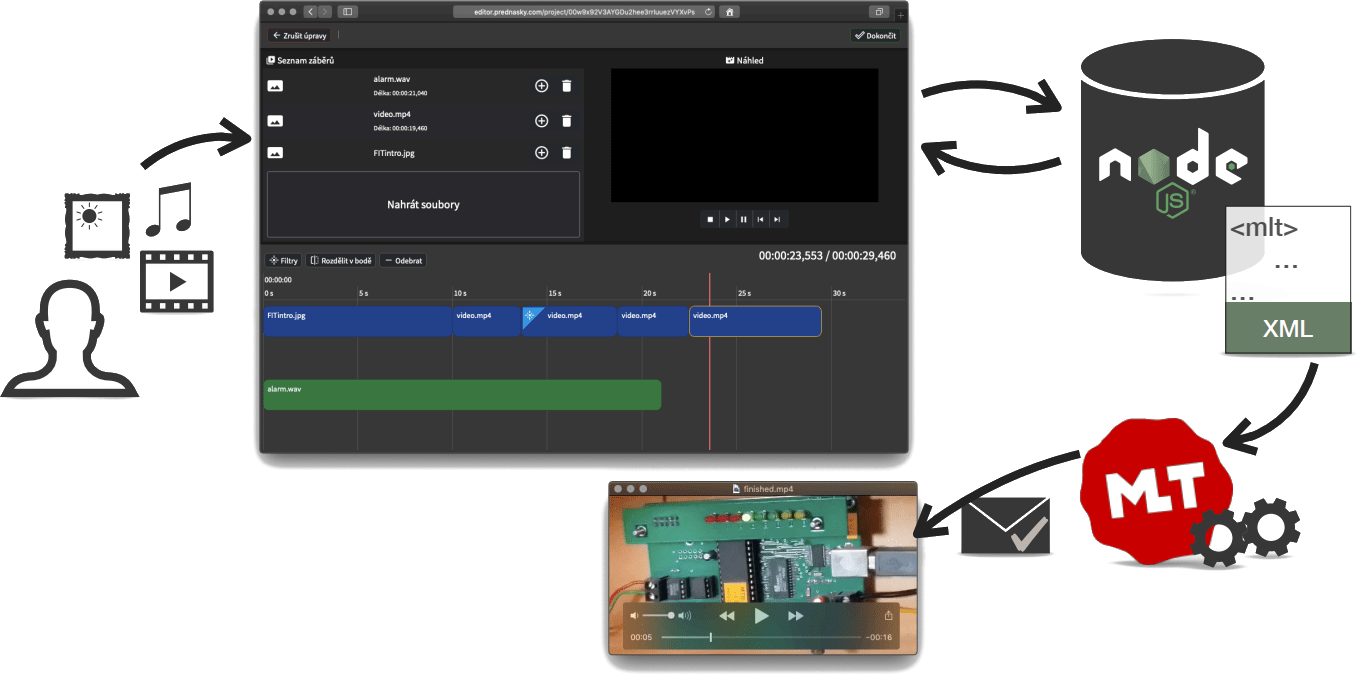Click Zrušit úpravy to cancel edits
This screenshot has height=675, width=1358.
[299, 34]
